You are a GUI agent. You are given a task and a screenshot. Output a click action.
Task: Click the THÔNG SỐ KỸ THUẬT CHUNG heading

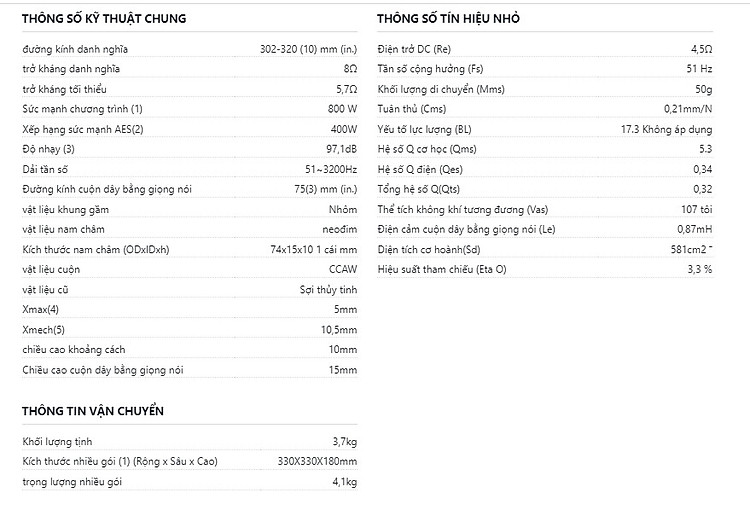(x=103, y=19)
